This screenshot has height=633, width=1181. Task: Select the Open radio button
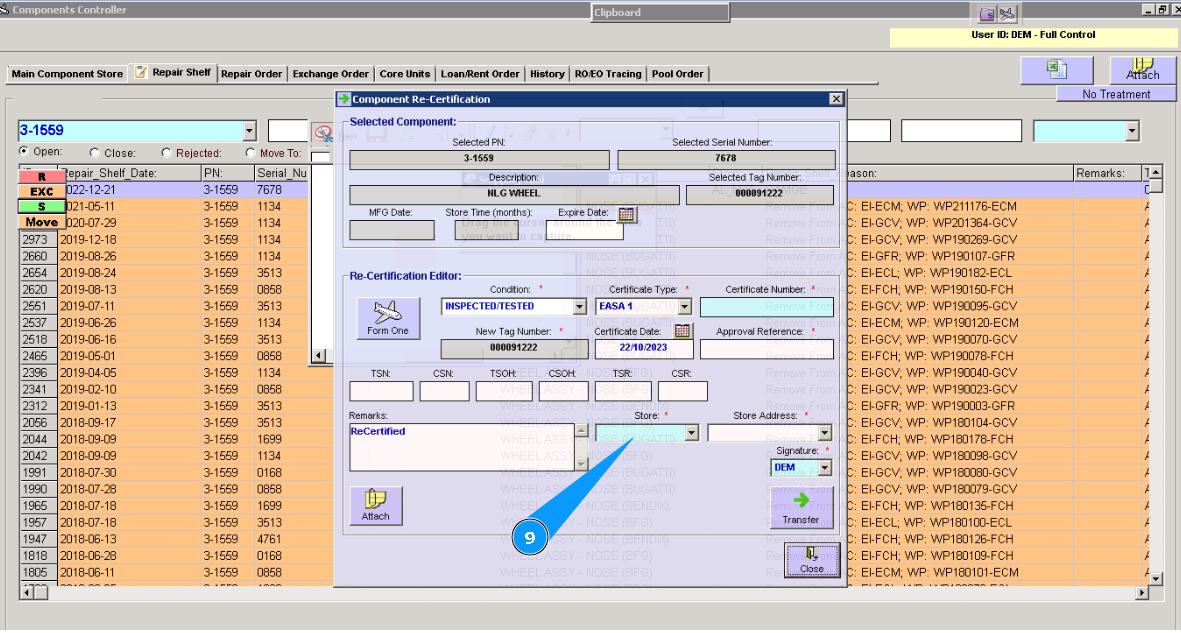click(23, 151)
